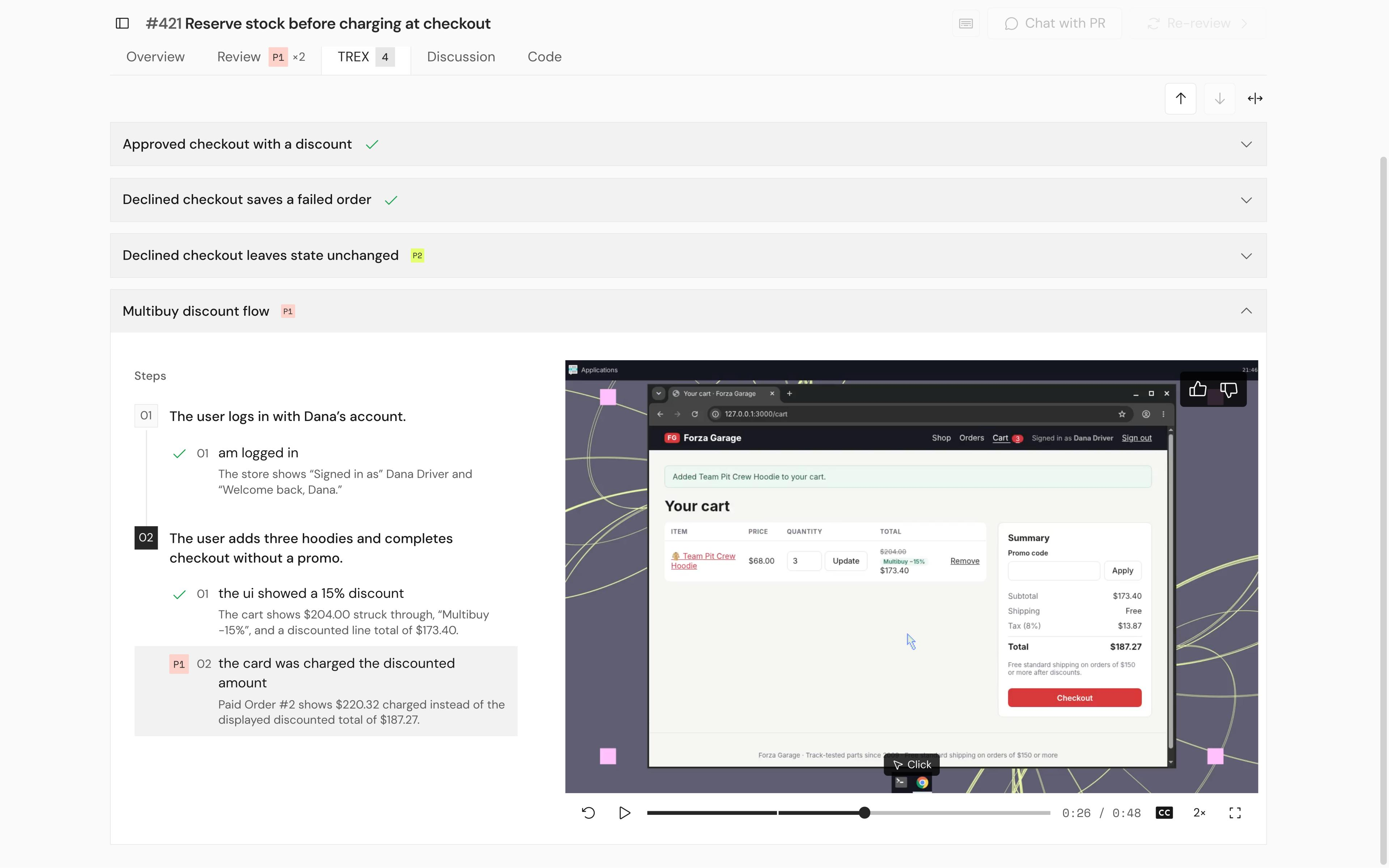This screenshot has width=1389, height=868.
Task: Jump to next item with down arrow
Action: click(1219, 99)
